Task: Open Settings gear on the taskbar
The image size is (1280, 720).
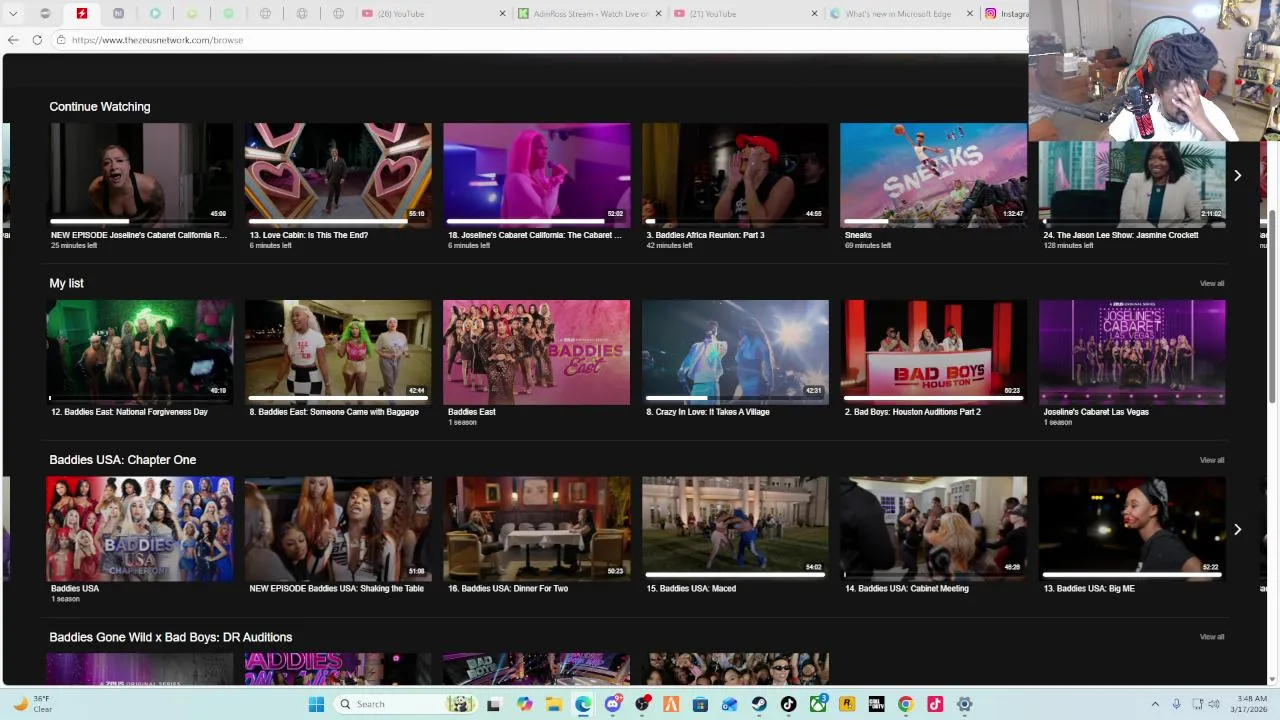Action: (x=964, y=704)
